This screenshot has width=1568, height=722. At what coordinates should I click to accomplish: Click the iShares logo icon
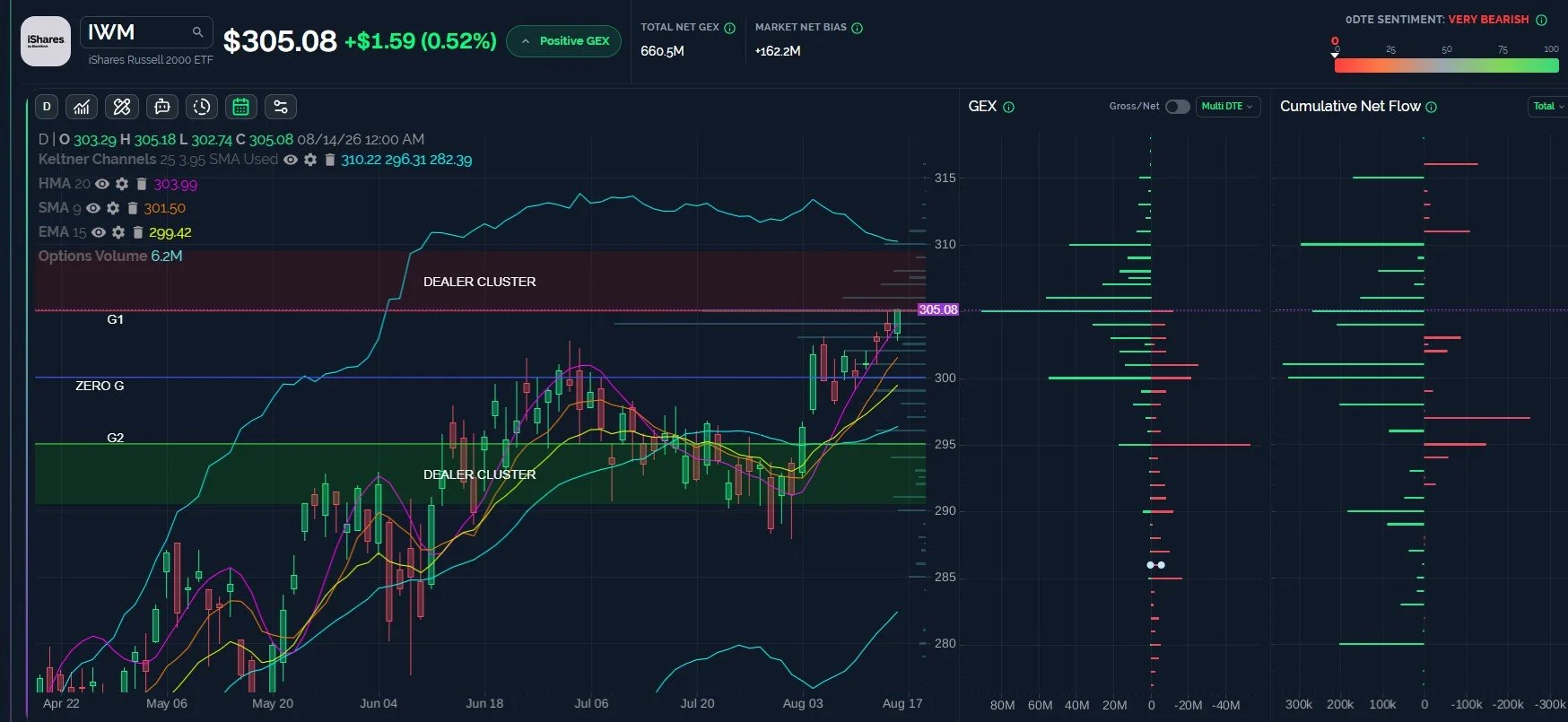click(x=46, y=41)
